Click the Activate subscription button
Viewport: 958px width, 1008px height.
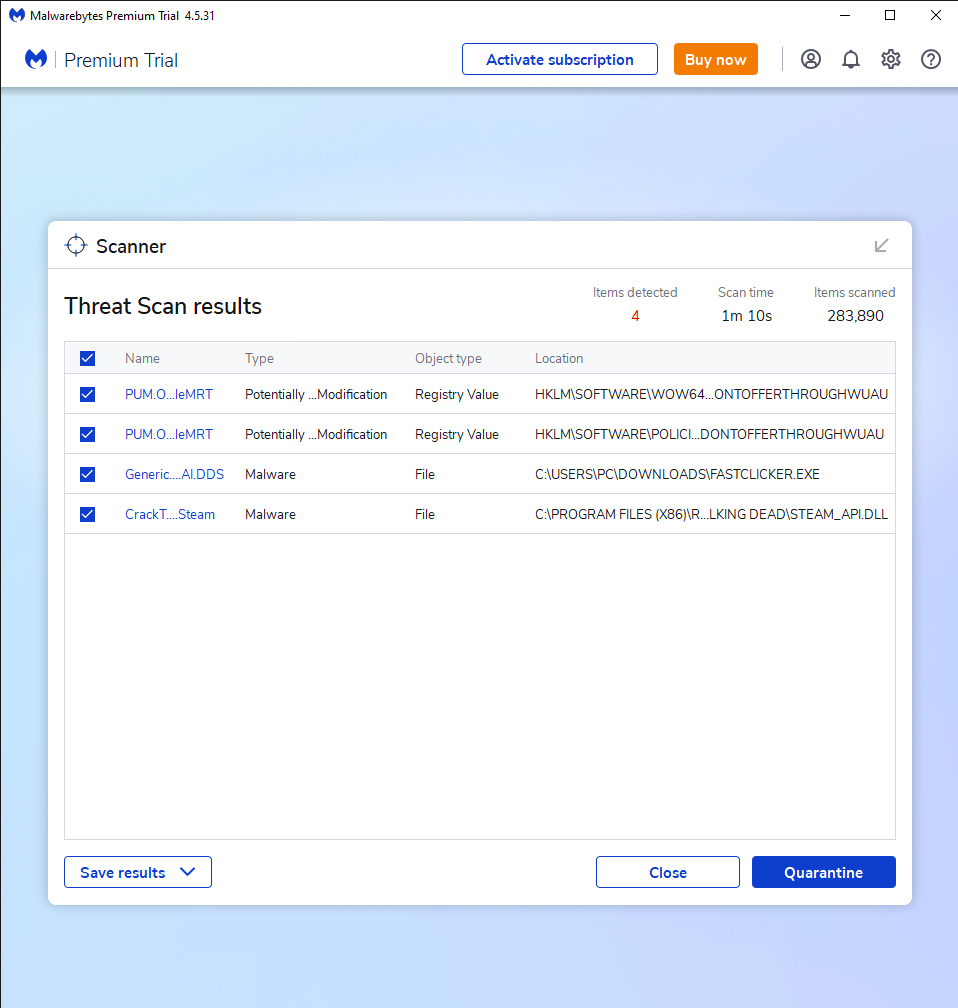pyautogui.click(x=559, y=59)
